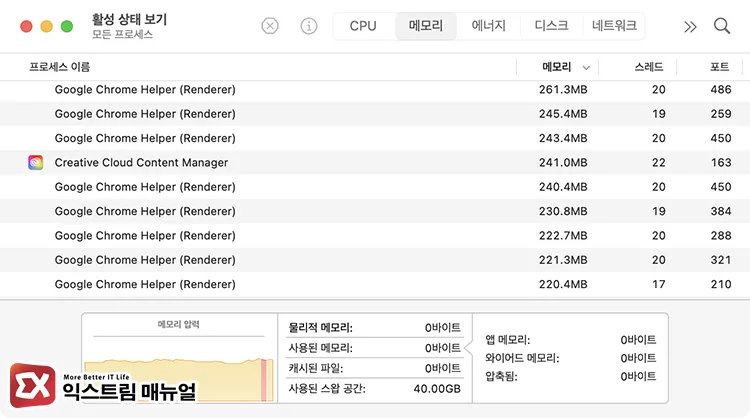Expand the toolbar overflow chevrons
The width and height of the screenshot is (750, 418).
click(x=690, y=26)
